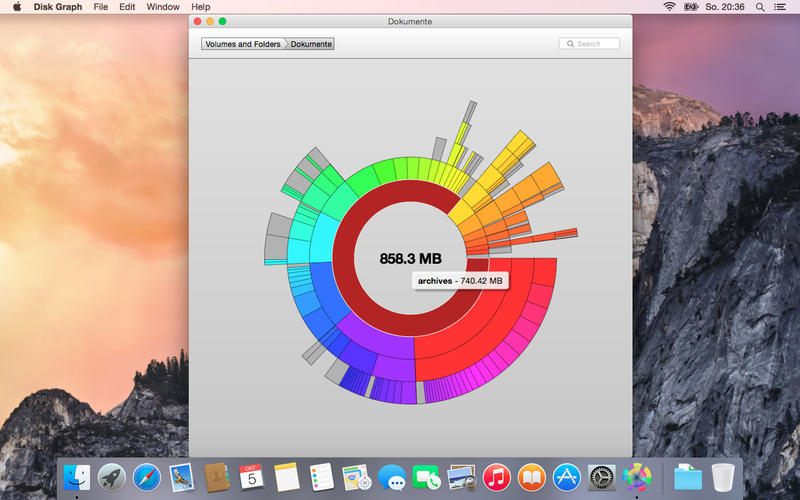Open the Wi-Fi status menu
Screen dimensions: 800x500
669,7
